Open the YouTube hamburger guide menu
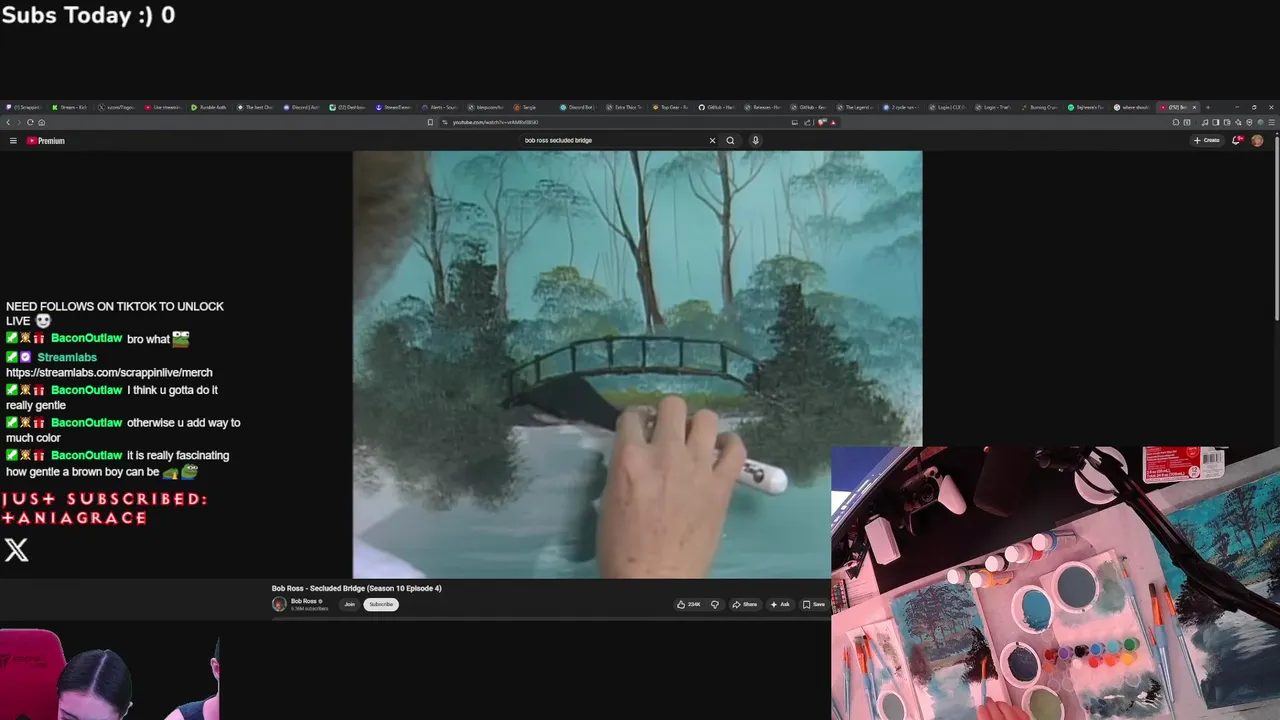This screenshot has height=720, width=1280. tap(13, 141)
